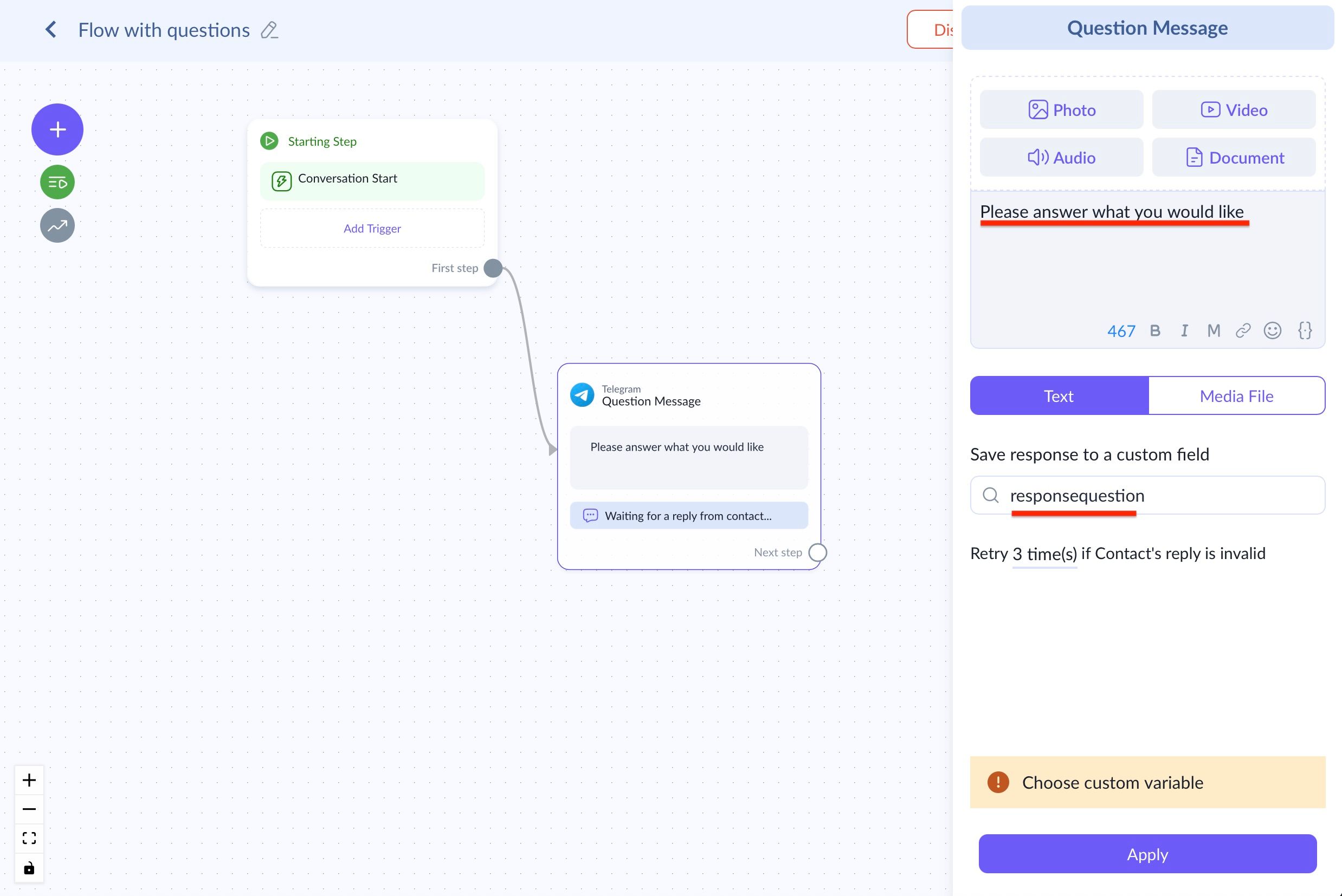Open the emoji picker smiley icon
1342x896 pixels.
1272,330
